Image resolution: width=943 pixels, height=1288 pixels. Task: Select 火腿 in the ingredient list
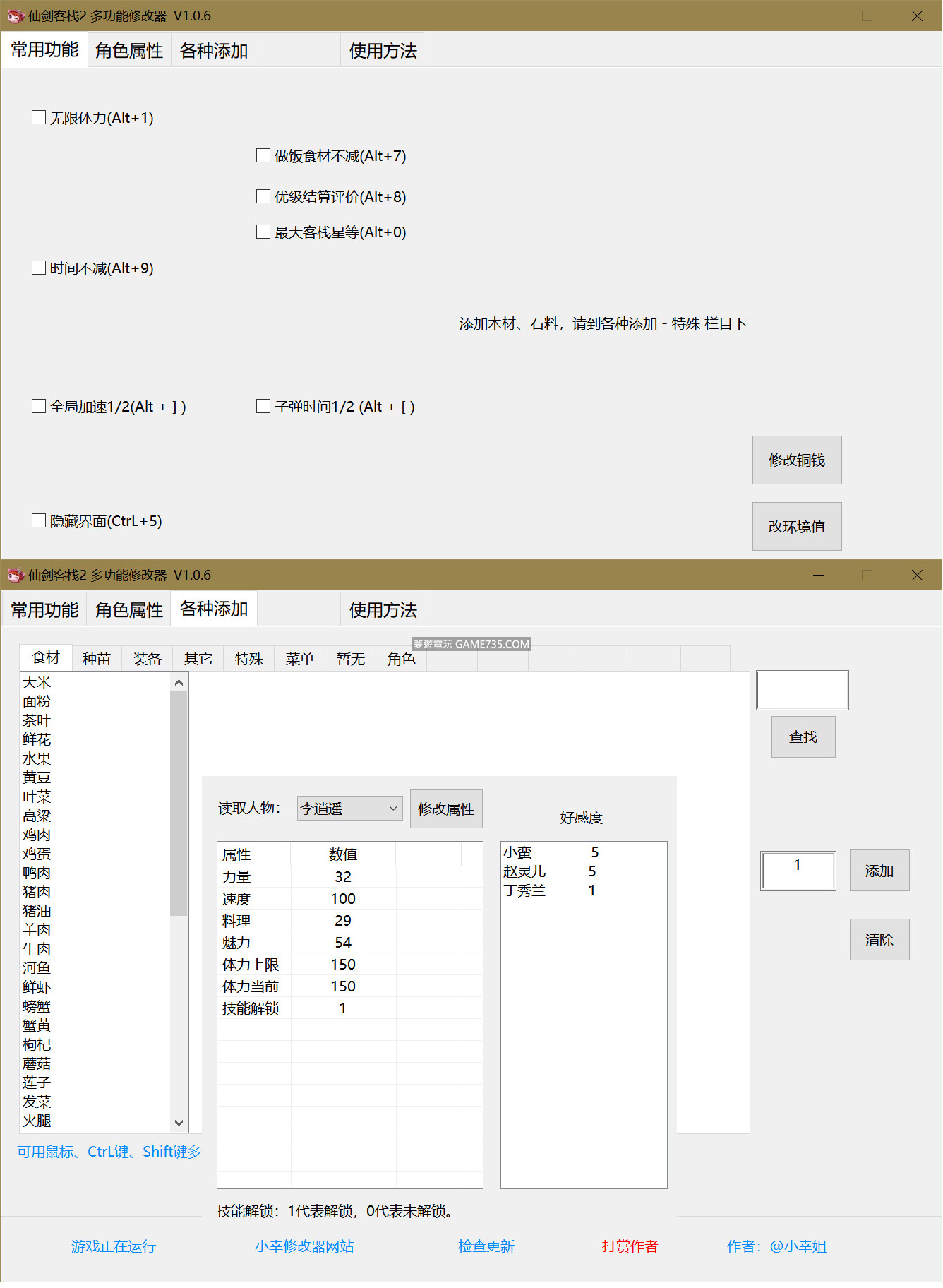pos(37,1121)
